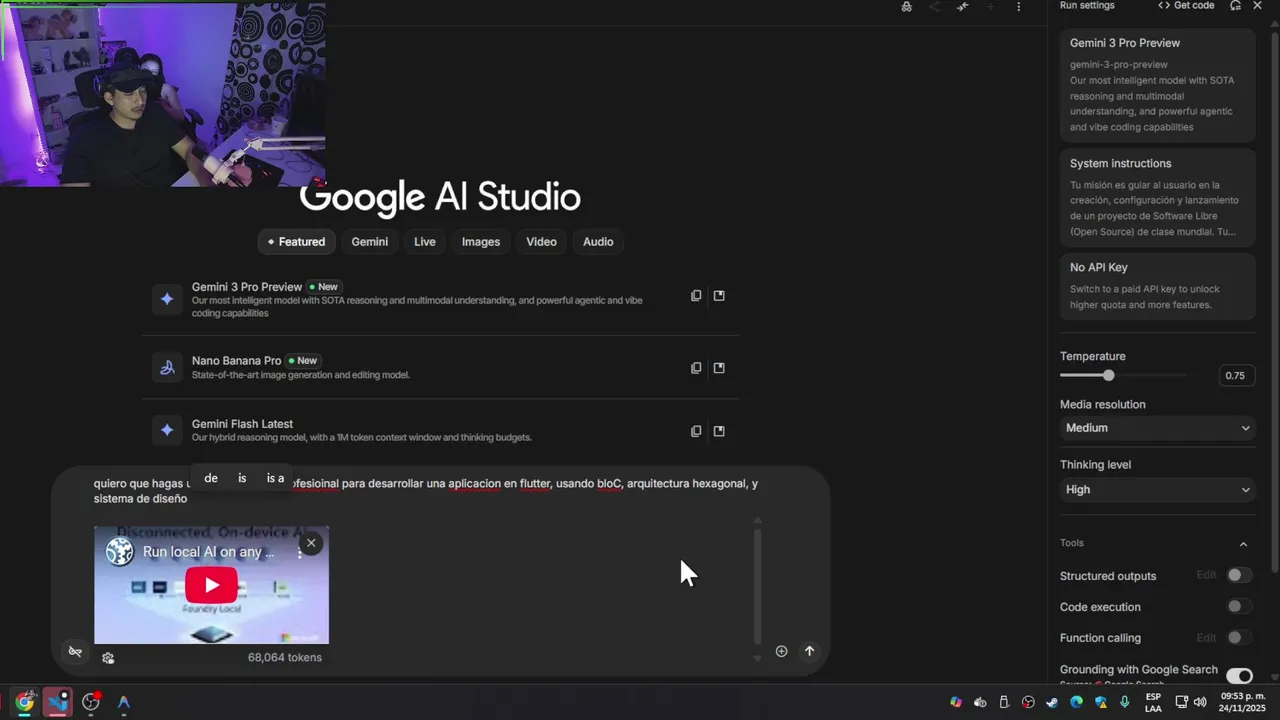Select autocomplete suggestion 'de'
The height and width of the screenshot is (720, 1280).
pyautogui.click(x=211, y=478)
